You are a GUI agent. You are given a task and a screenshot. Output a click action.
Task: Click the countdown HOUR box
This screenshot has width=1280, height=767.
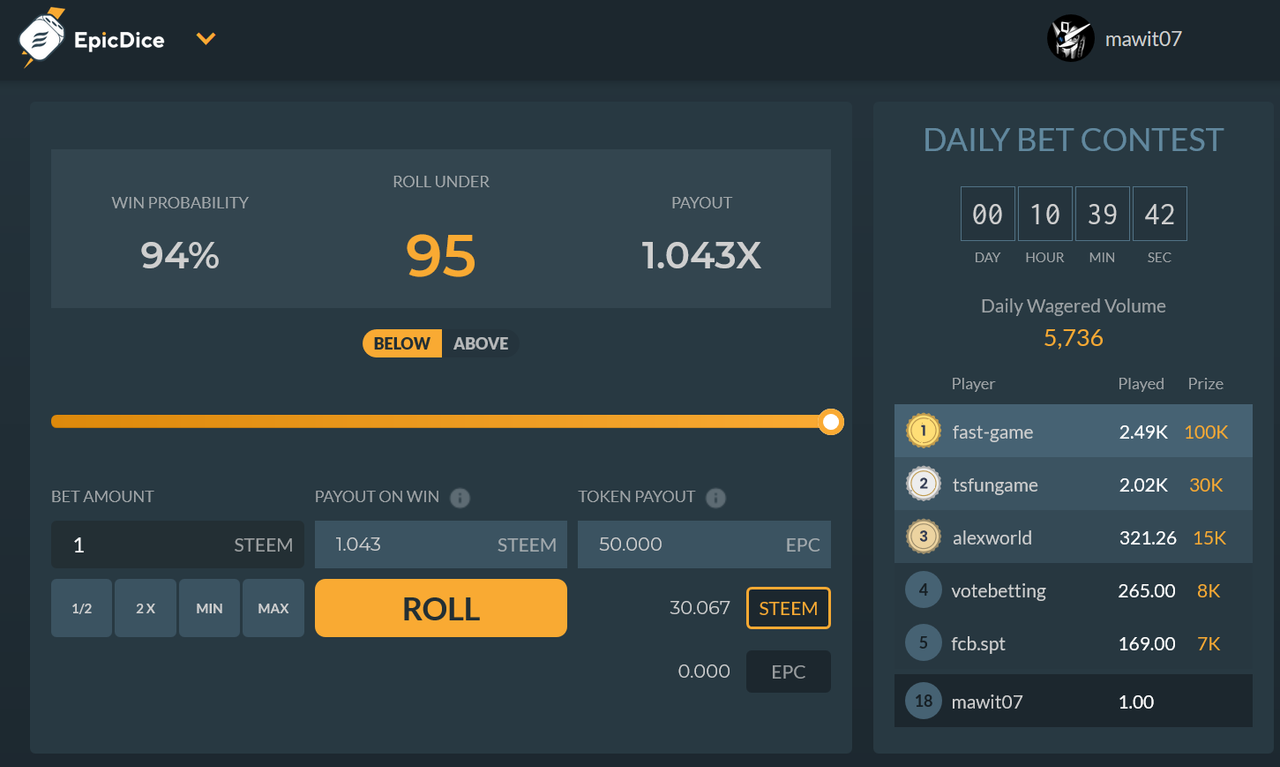(x=1045, y=214)
